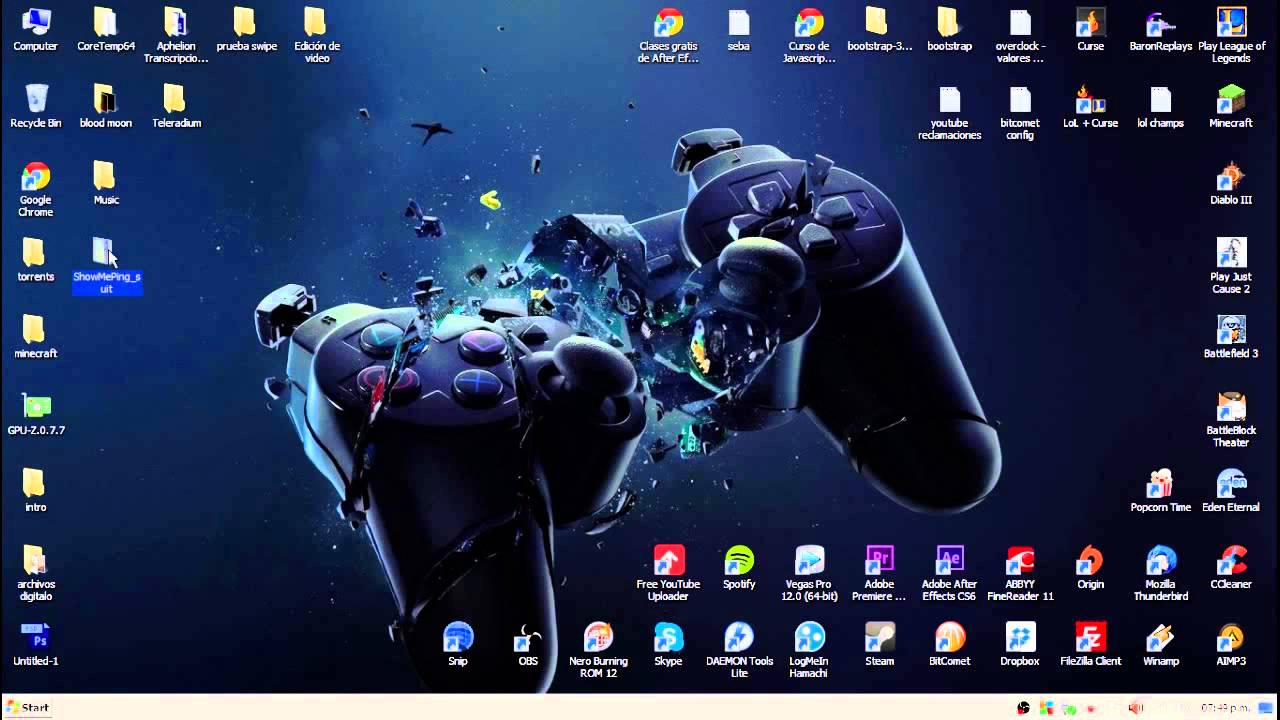The width and height of the screenshot is (1280, 720).
Task: Select the blood moon folder
Action: pos(105,107)
